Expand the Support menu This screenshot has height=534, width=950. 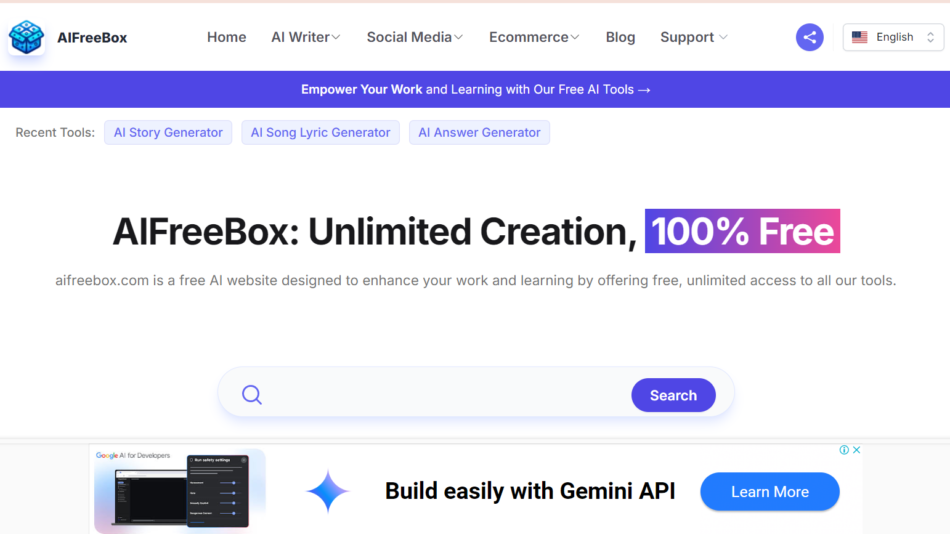[693, 37]
